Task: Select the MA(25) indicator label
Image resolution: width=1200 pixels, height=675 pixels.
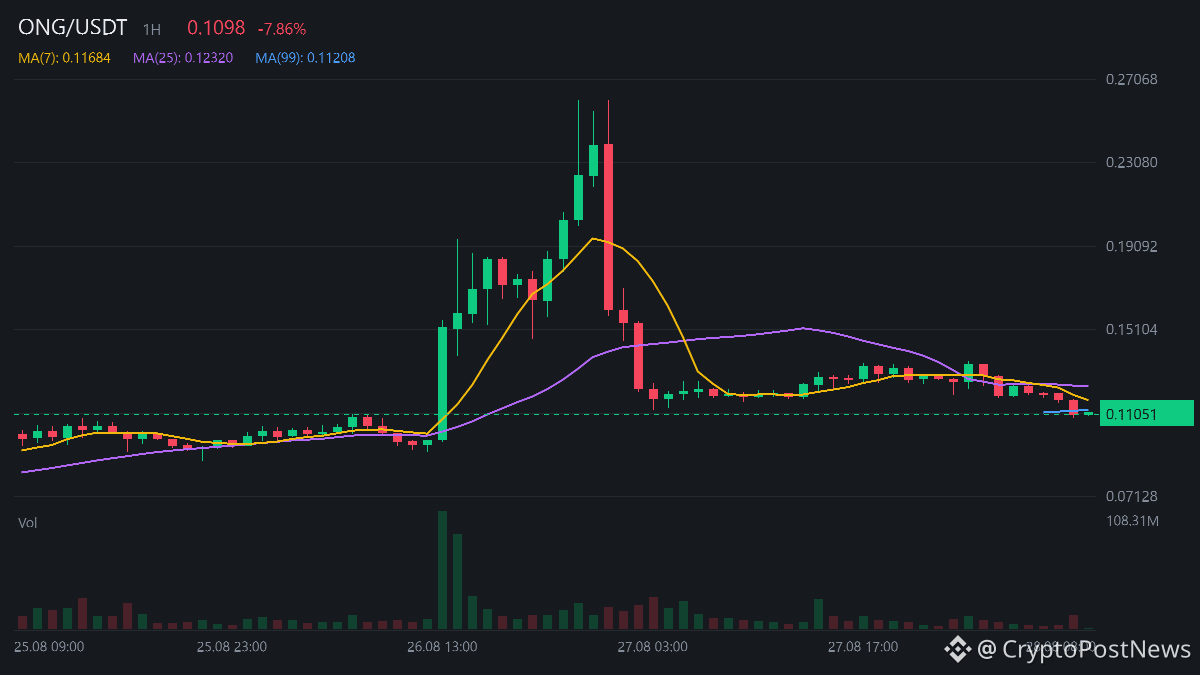Action: [x=183, y=58]
